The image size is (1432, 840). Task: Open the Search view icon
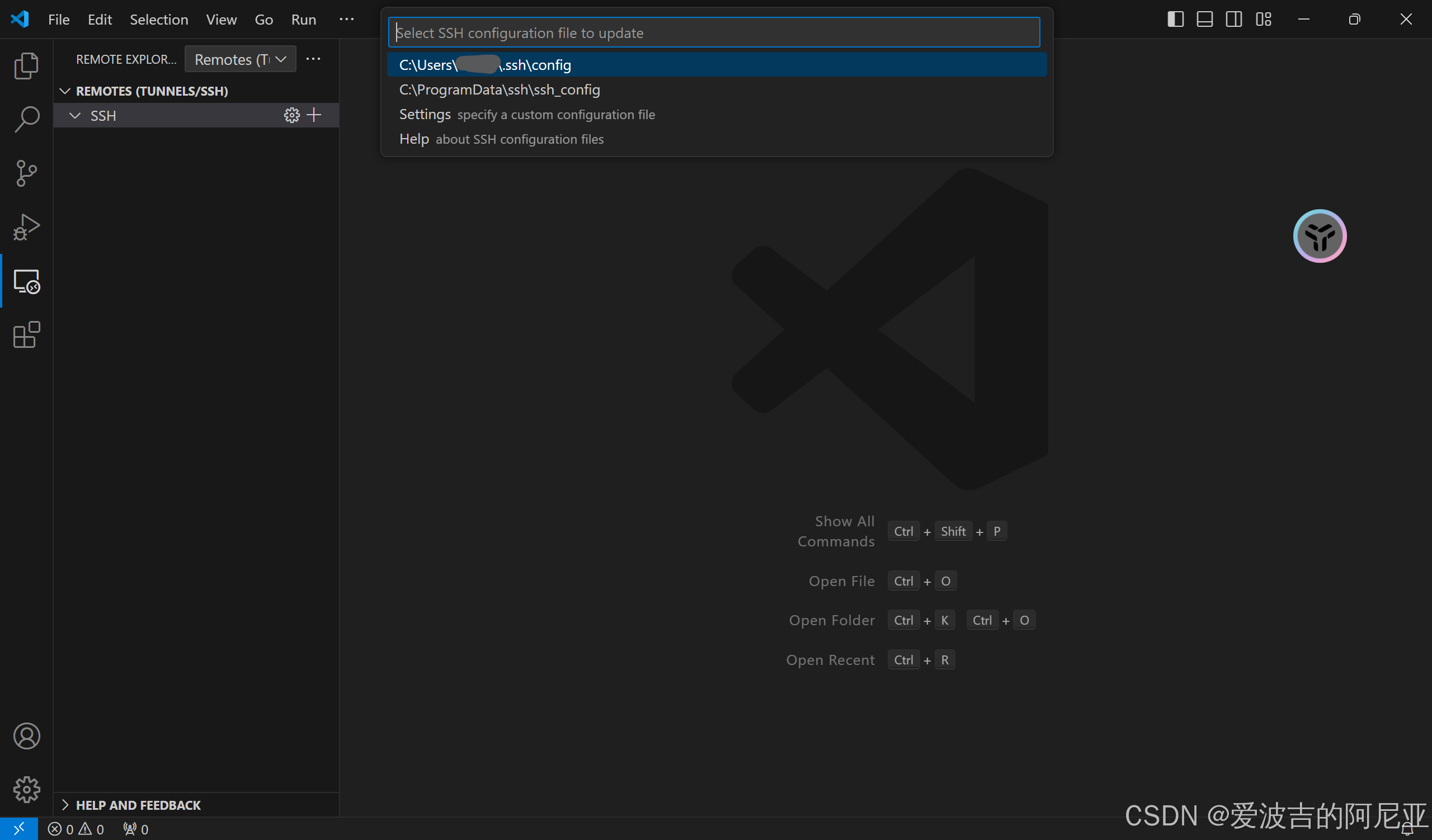pyautogui.click(x=26, y=119)
